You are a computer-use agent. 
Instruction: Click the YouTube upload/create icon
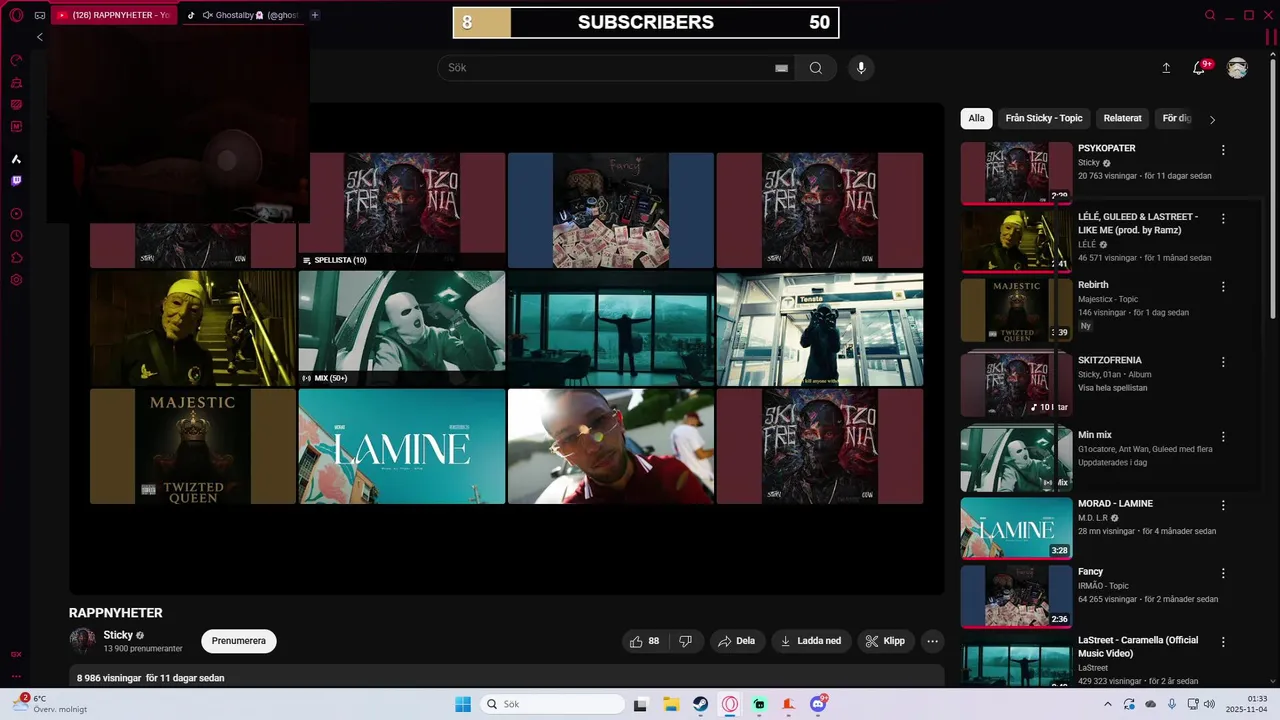1166,68
